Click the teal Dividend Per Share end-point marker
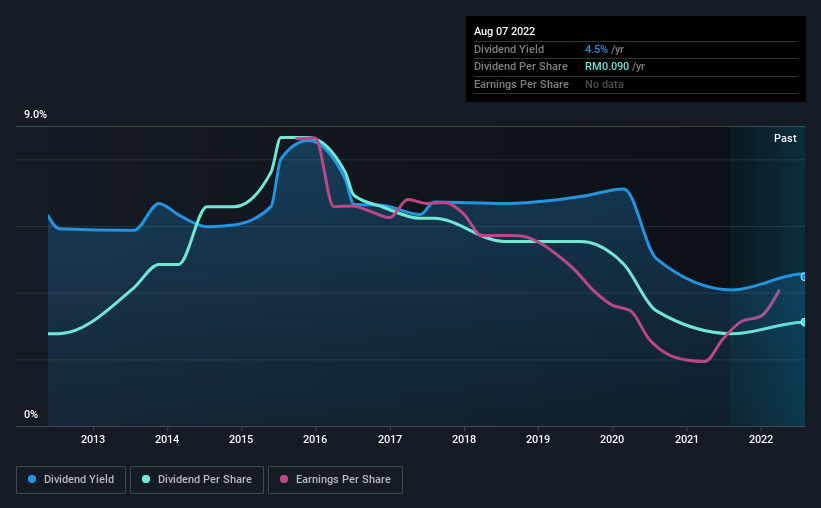Screen dimensions: 821x508 [804, 322]
